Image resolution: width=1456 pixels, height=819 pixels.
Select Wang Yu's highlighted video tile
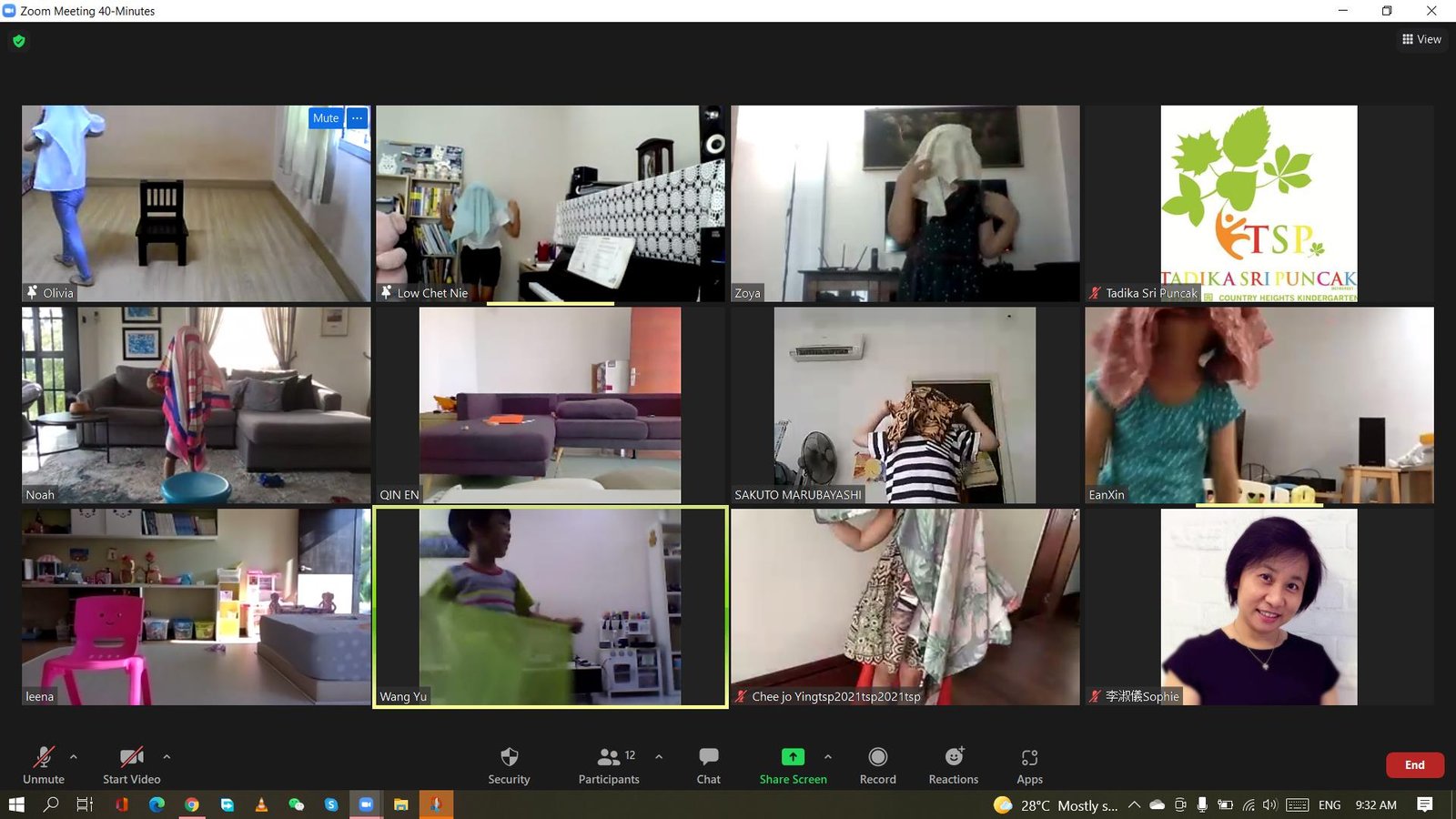(x=550, y=607)
